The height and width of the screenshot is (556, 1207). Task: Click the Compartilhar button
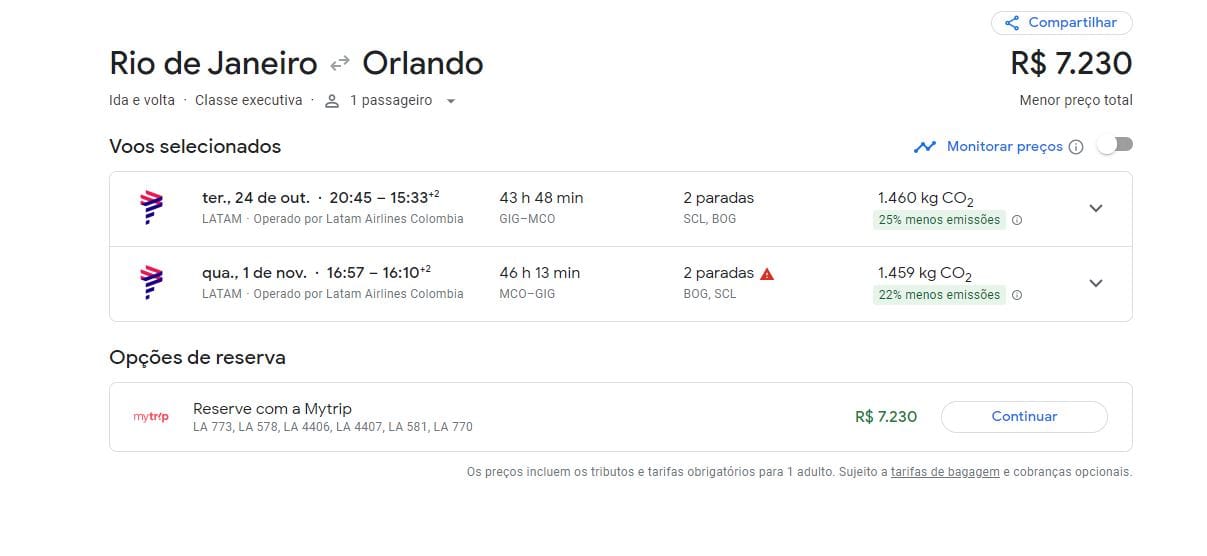1062,23
